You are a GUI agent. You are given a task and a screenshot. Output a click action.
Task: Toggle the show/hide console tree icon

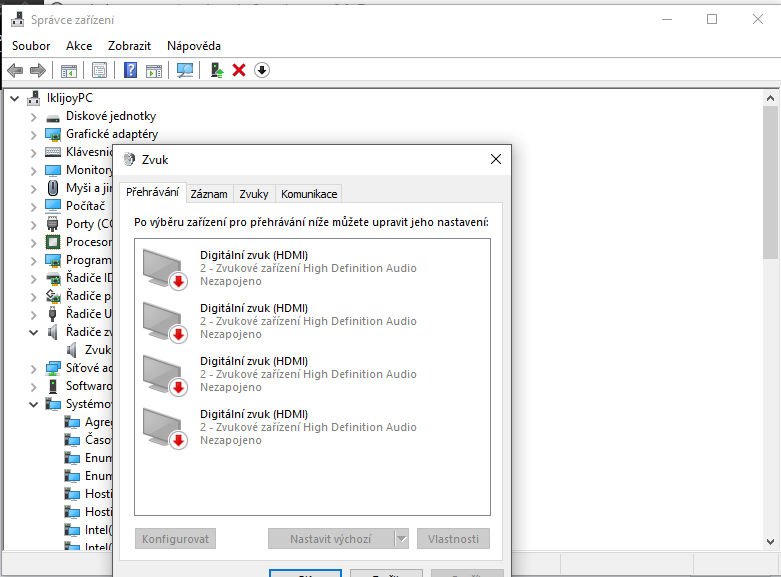[69, 70]
